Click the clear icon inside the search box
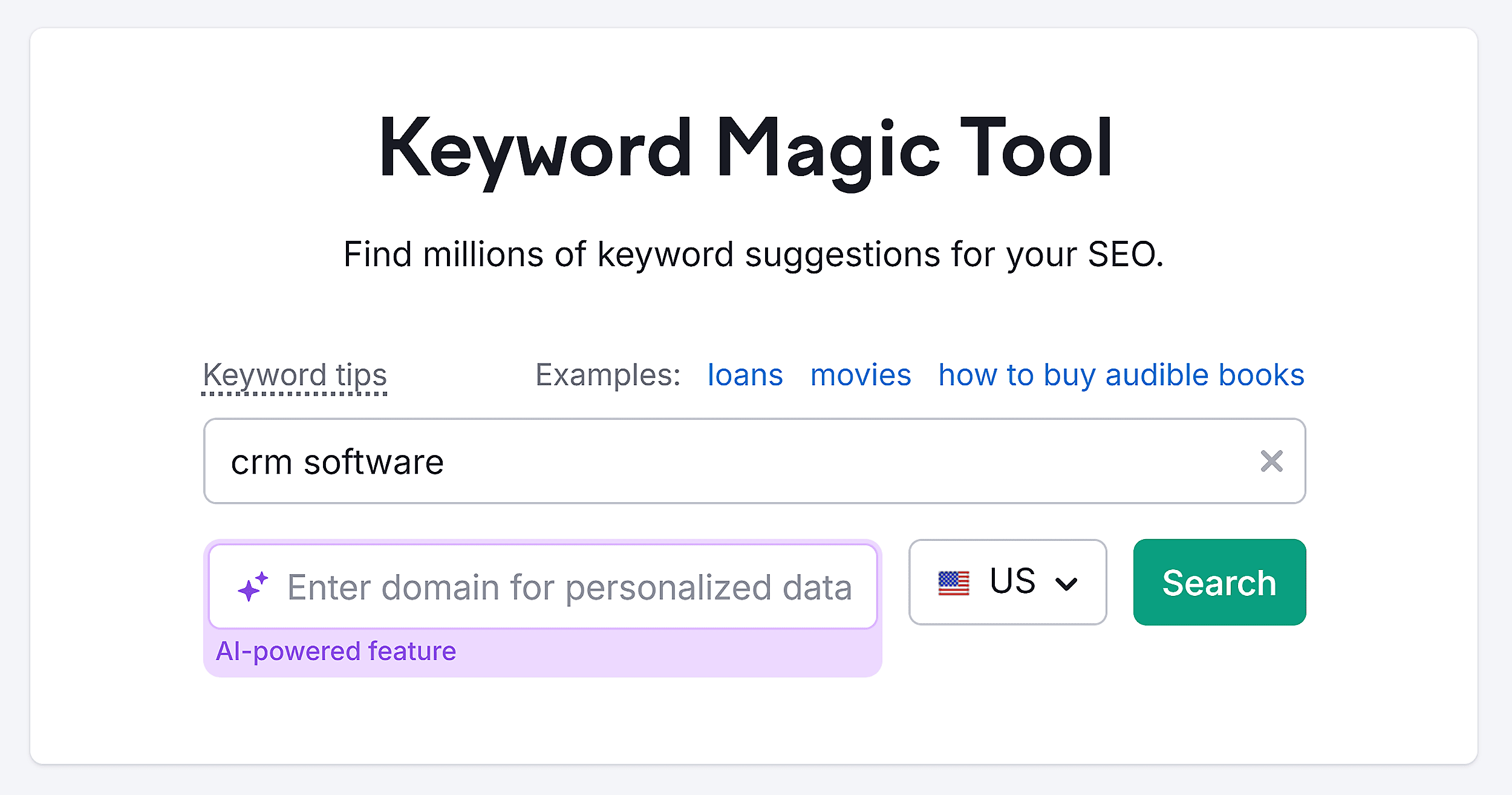This screenshot has width=1512, height=795. click(1272, 462)
